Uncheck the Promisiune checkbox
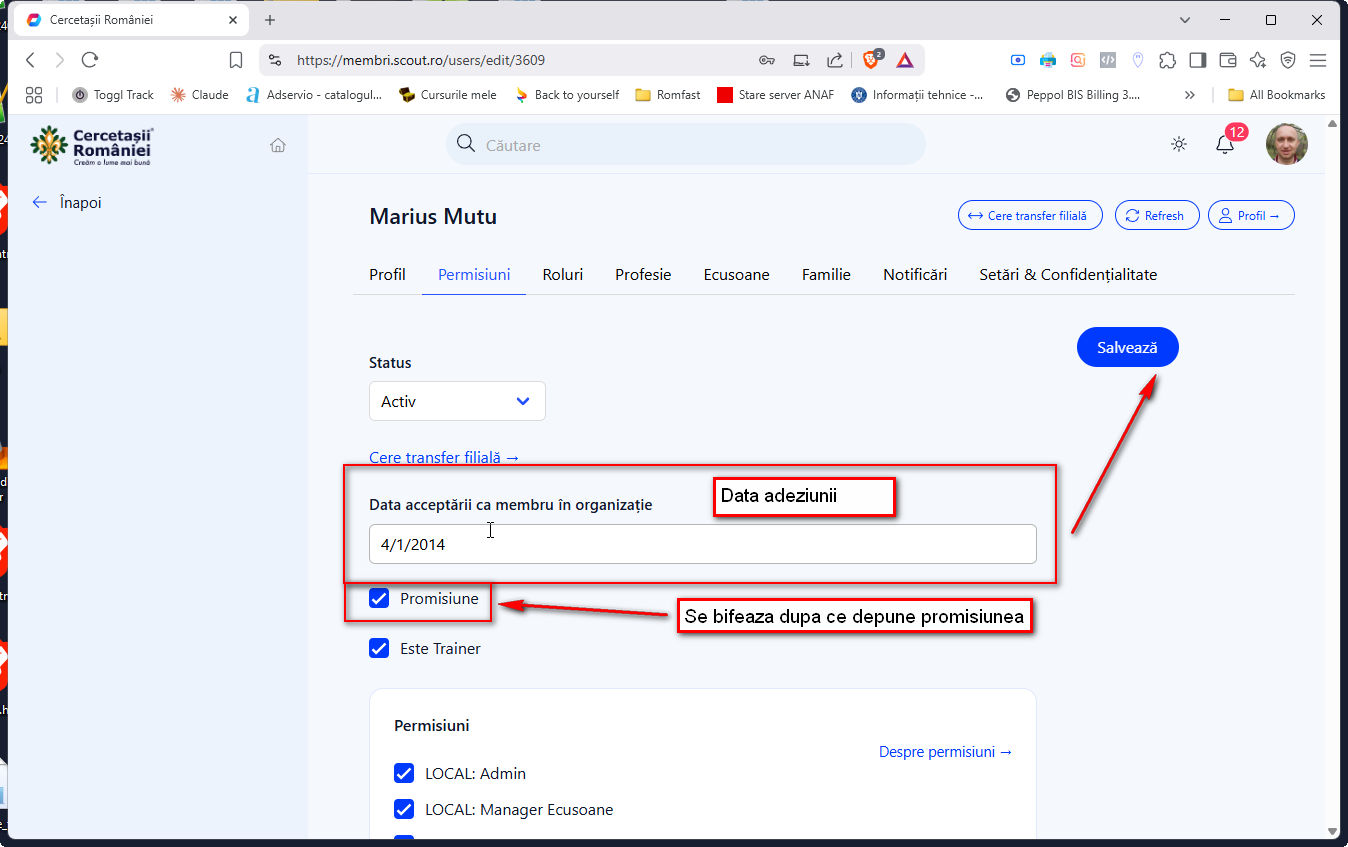The width and height of the screenshot is (1348, 847). pos(379,598)
